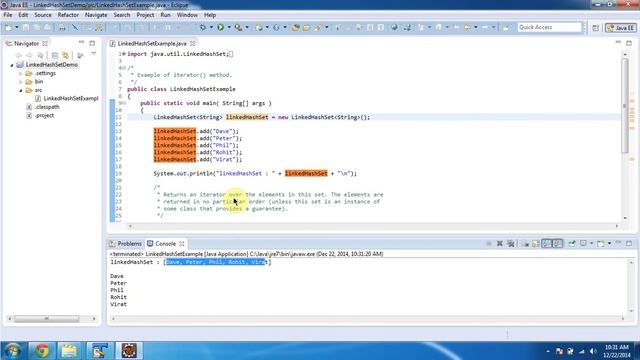The image size is (640, 360).
Task: Open Display Selected Console dropdown arrow
Action: click(591, 244)
